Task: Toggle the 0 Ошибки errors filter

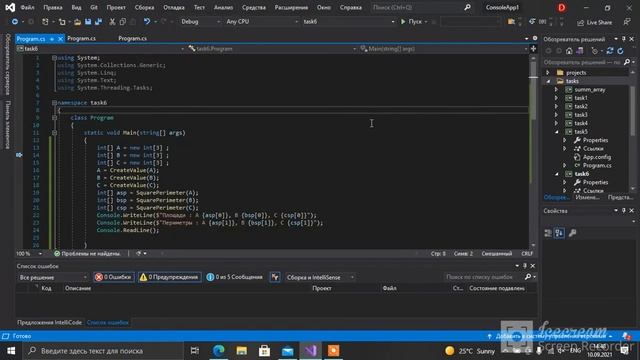Action: 113,277
